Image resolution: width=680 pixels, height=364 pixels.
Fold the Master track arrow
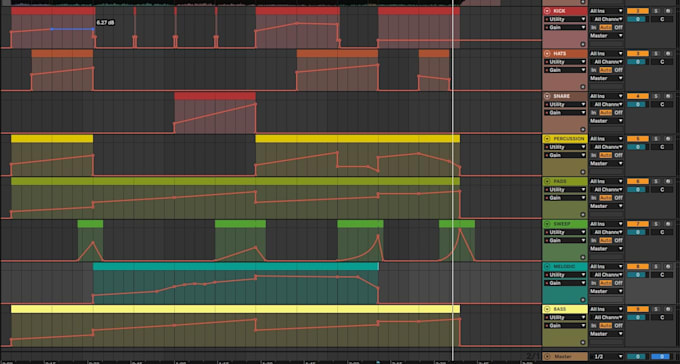pos(547,357)
